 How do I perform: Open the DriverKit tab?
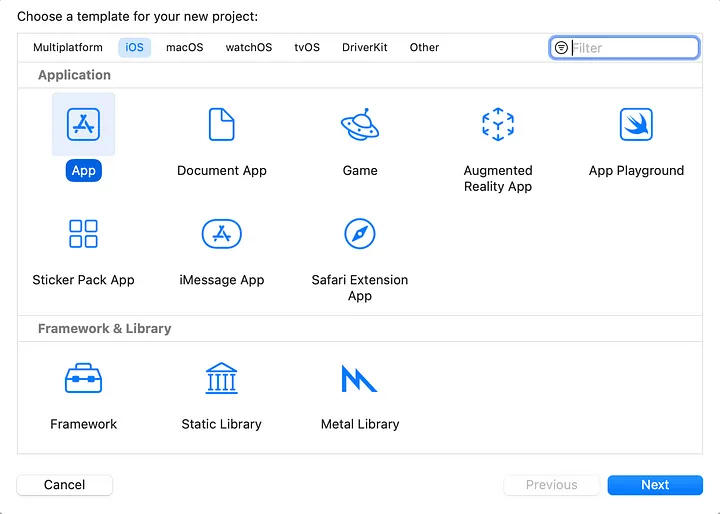365,47
